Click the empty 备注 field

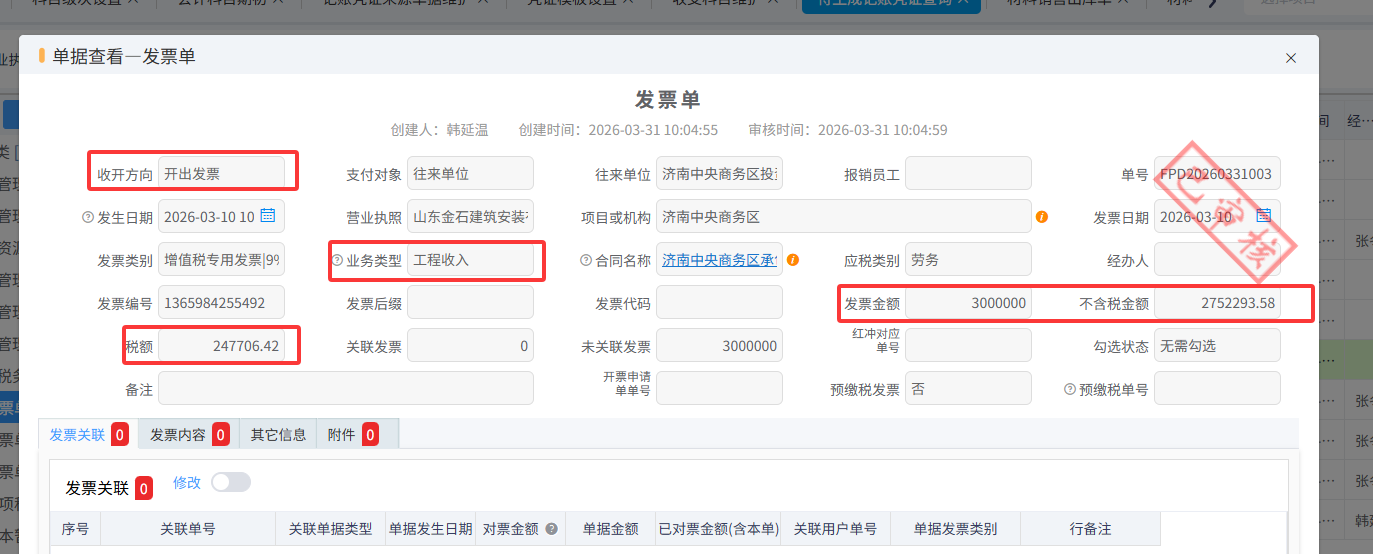click(346, 389)
